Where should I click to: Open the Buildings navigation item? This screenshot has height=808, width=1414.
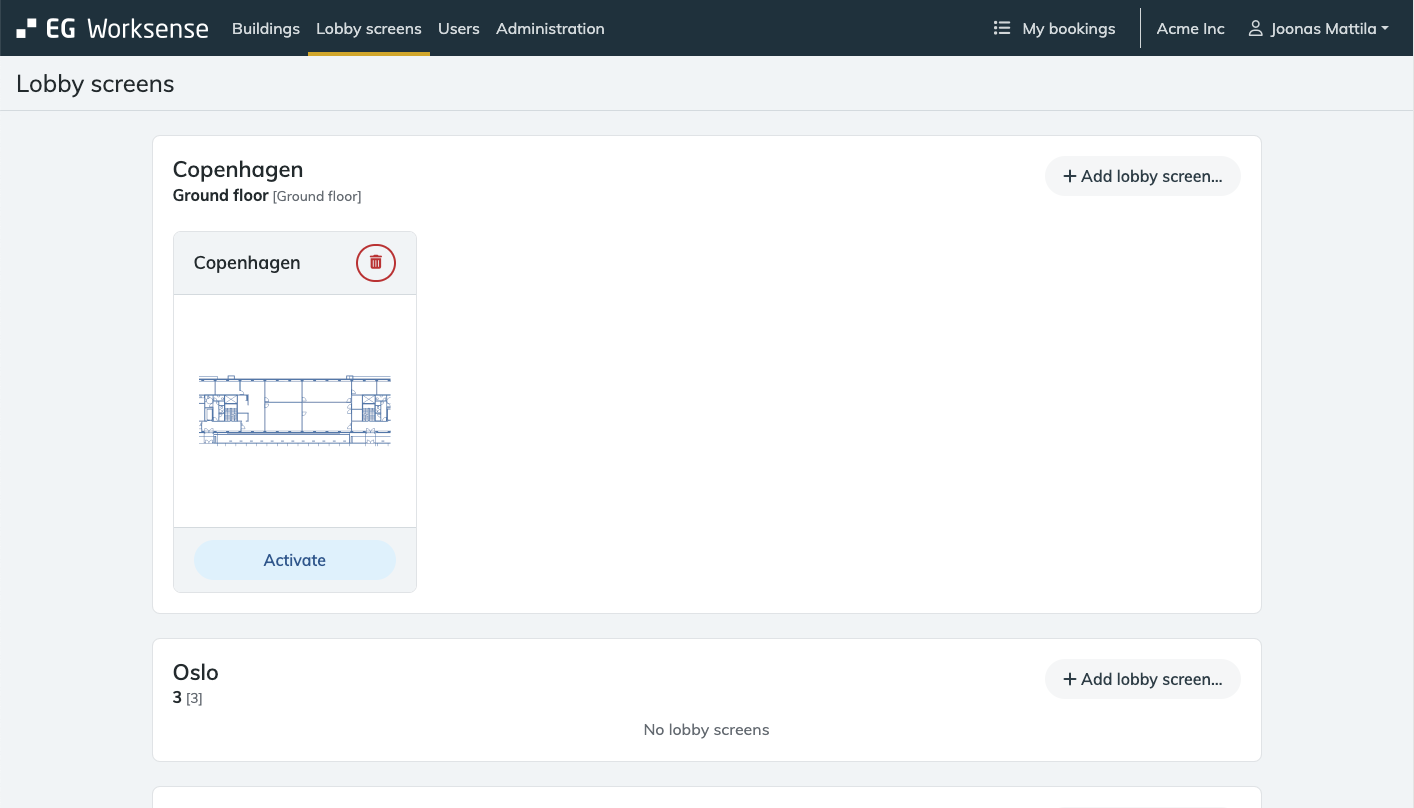click(x=266, y=29)
